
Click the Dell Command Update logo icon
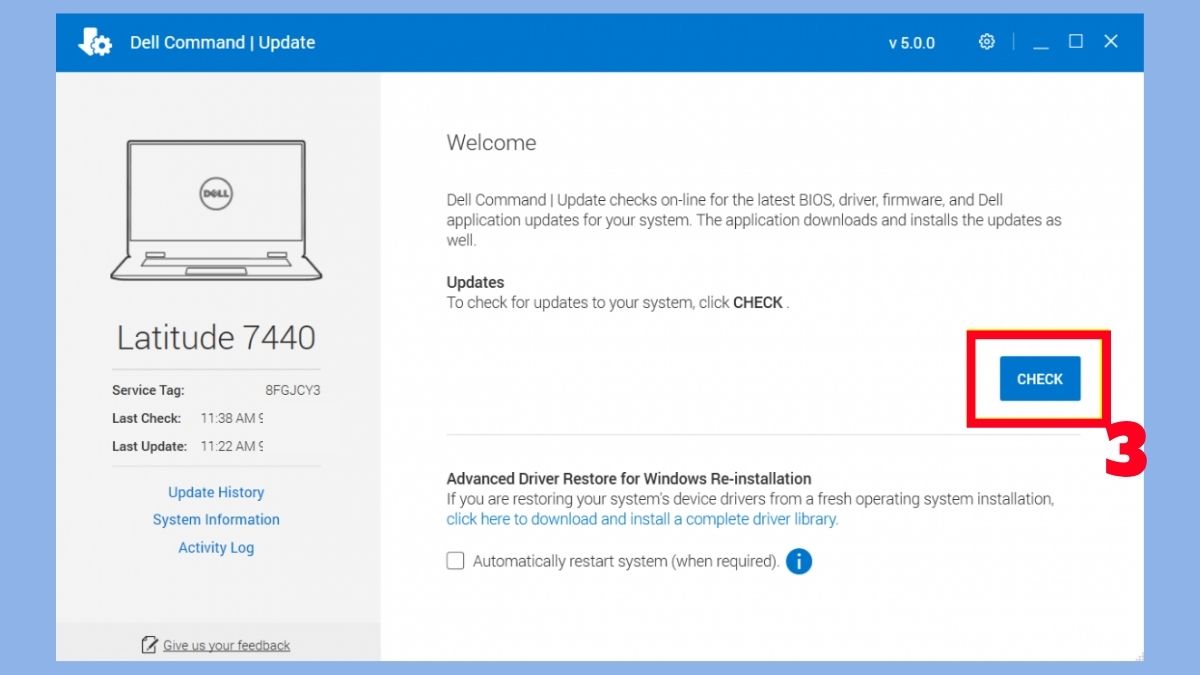(96, 42)
